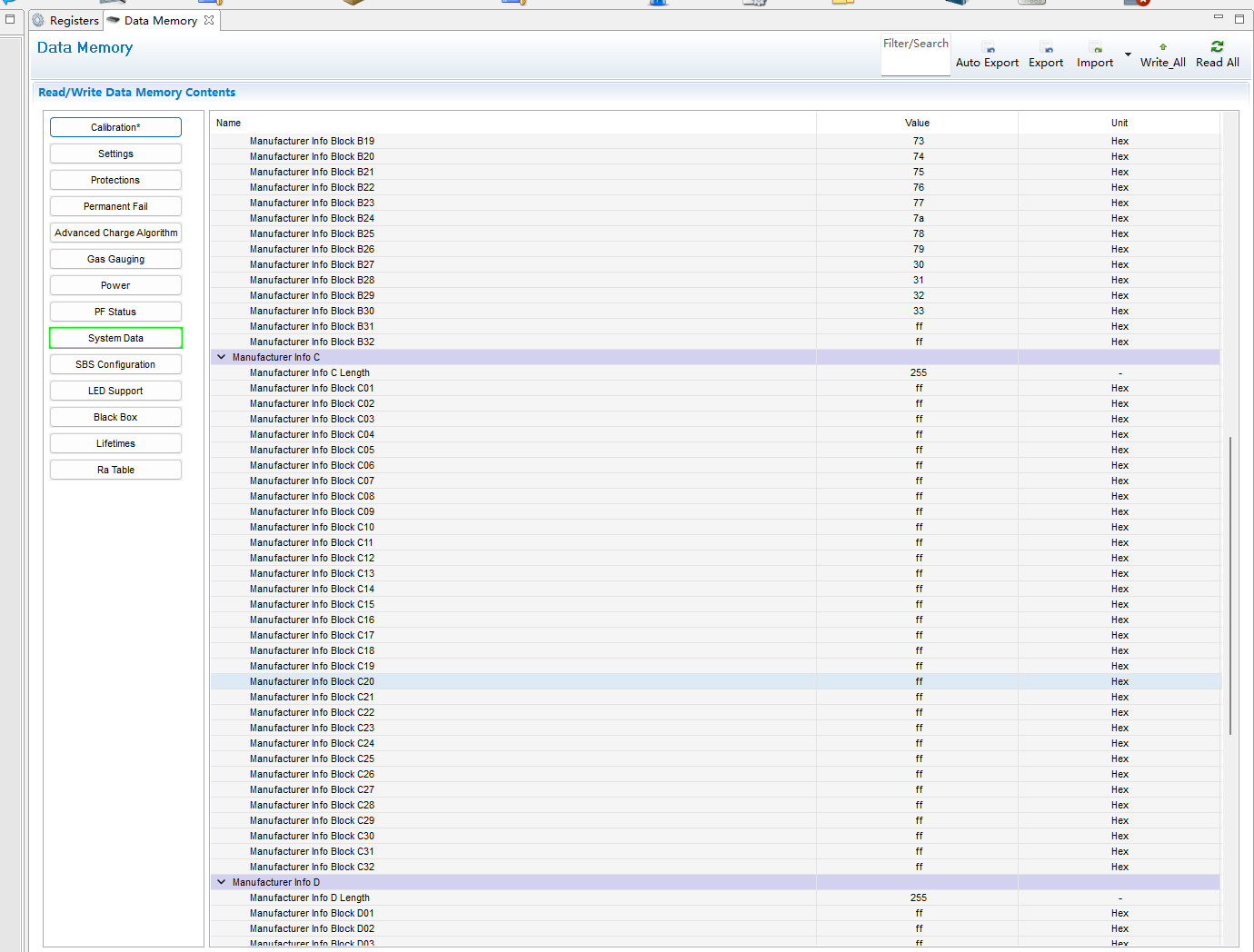The image size is (1254, 952).
Task: Open the Permanent Fail category
Action: (115, 206)
